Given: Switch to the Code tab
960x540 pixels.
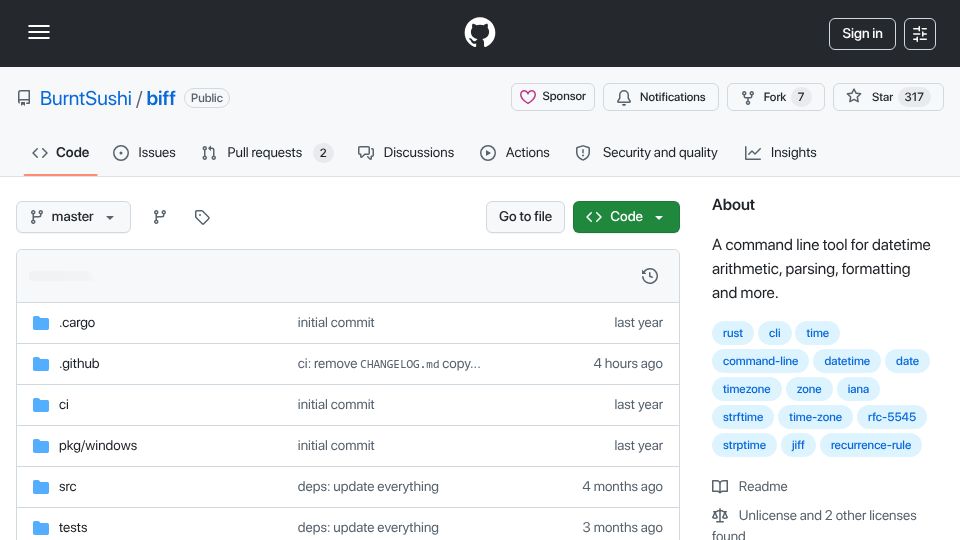Looking at the screenshot, I should (61, 152).
